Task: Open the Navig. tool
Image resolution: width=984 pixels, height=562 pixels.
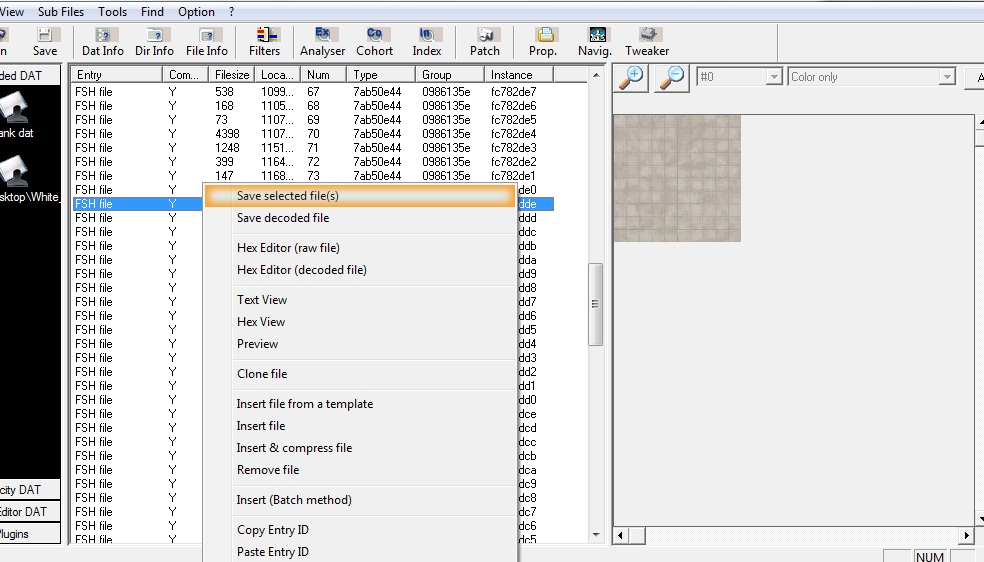Action: click(x=595, y=42)
